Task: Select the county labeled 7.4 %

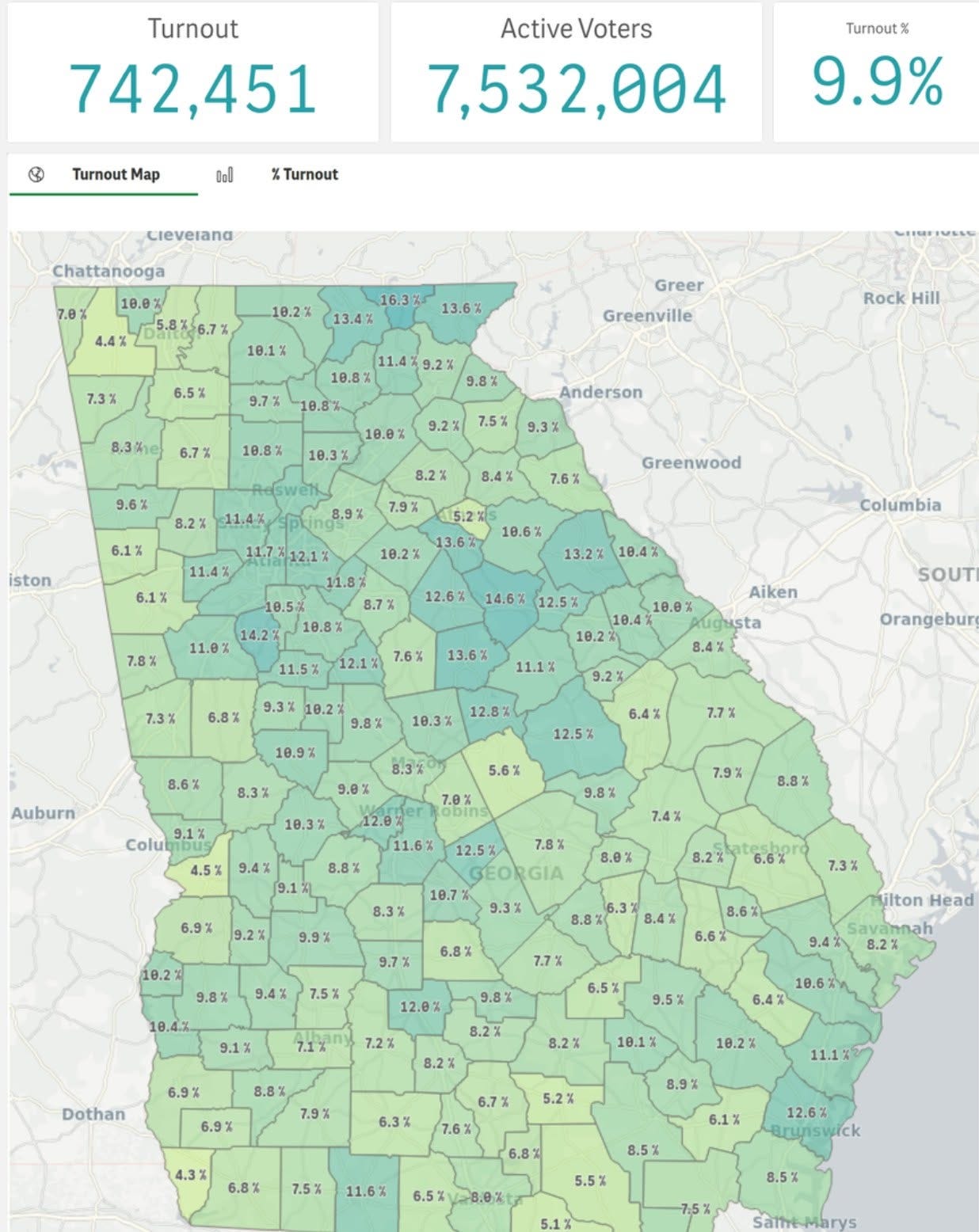Action: [665, 816]
